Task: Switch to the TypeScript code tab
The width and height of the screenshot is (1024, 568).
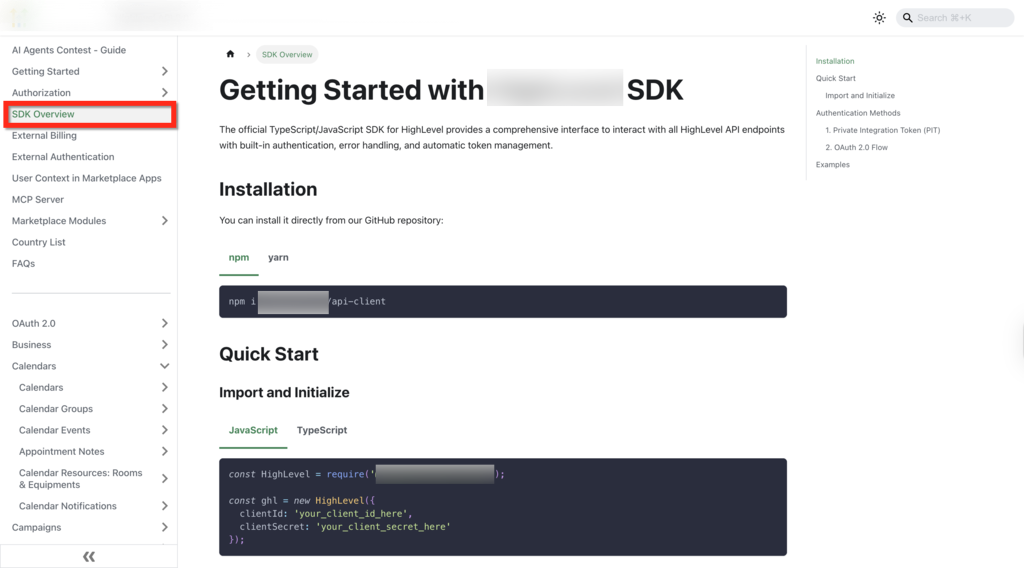Action: pos(322,430)
